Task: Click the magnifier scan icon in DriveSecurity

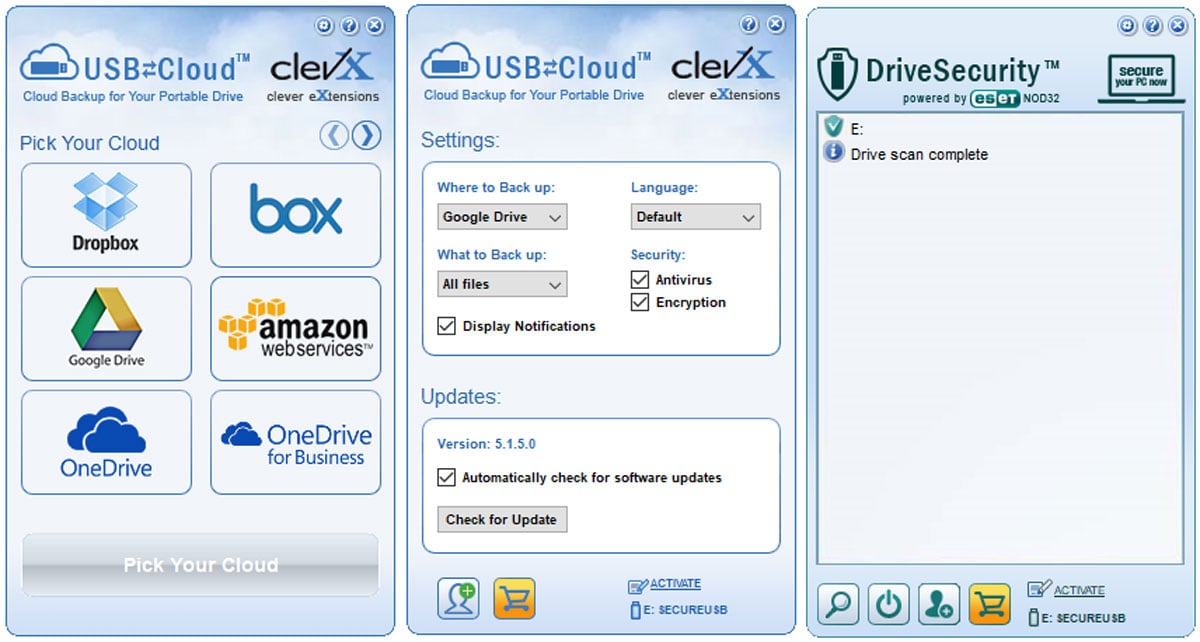Action: pos(838,604)
